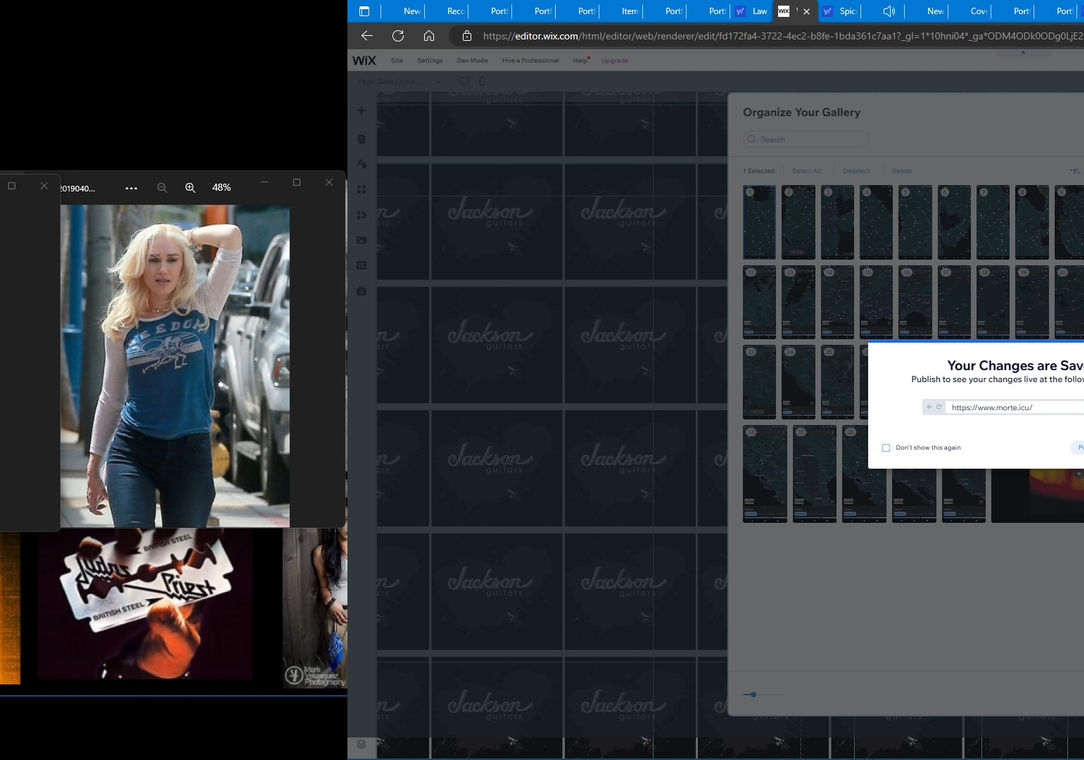1084x760 pixels.
Task: Open the Site Design sidebar icon
Action: click(362, 164)
